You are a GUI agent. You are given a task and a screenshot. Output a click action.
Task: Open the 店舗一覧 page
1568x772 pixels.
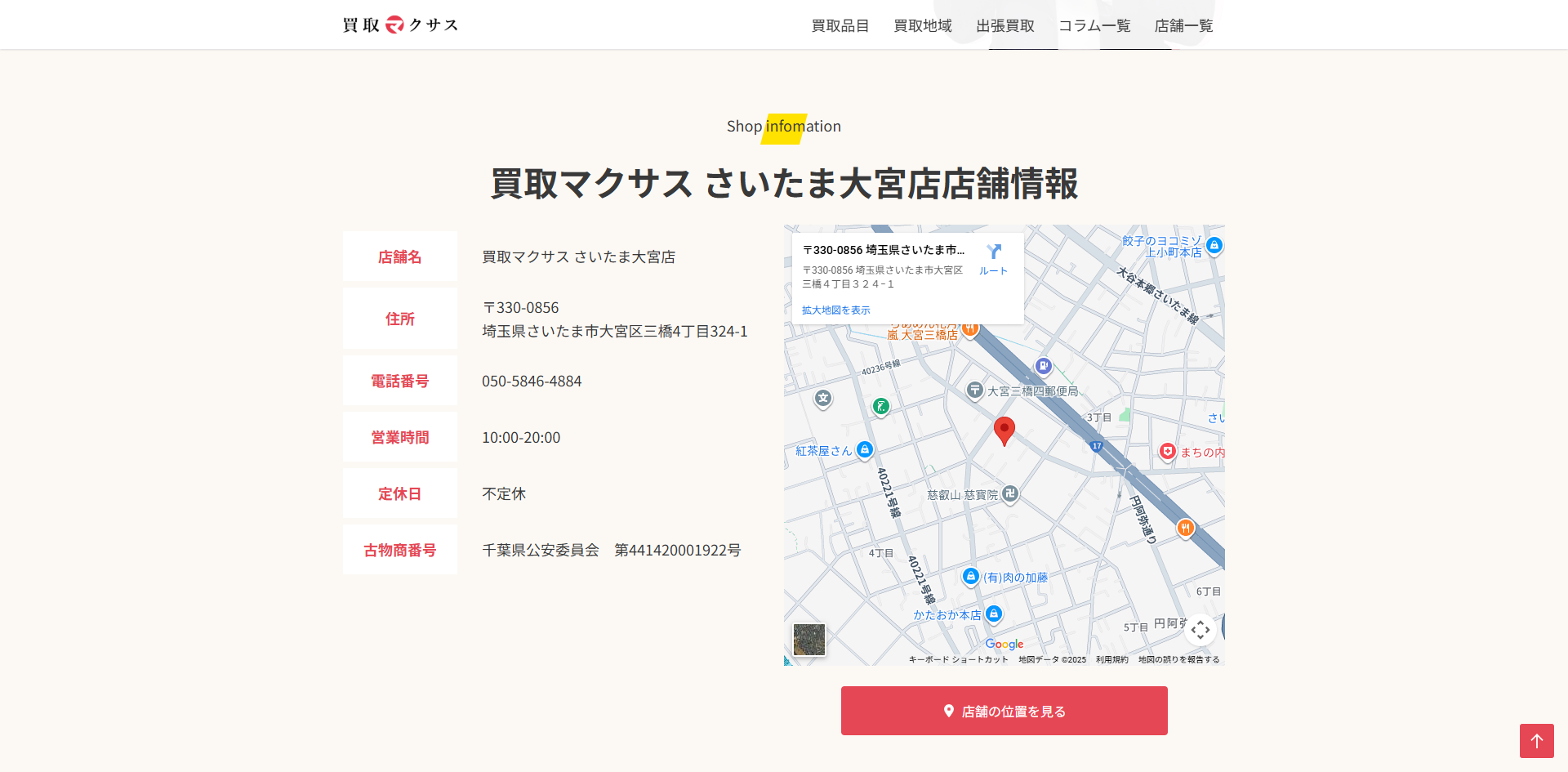(1183, 26)
